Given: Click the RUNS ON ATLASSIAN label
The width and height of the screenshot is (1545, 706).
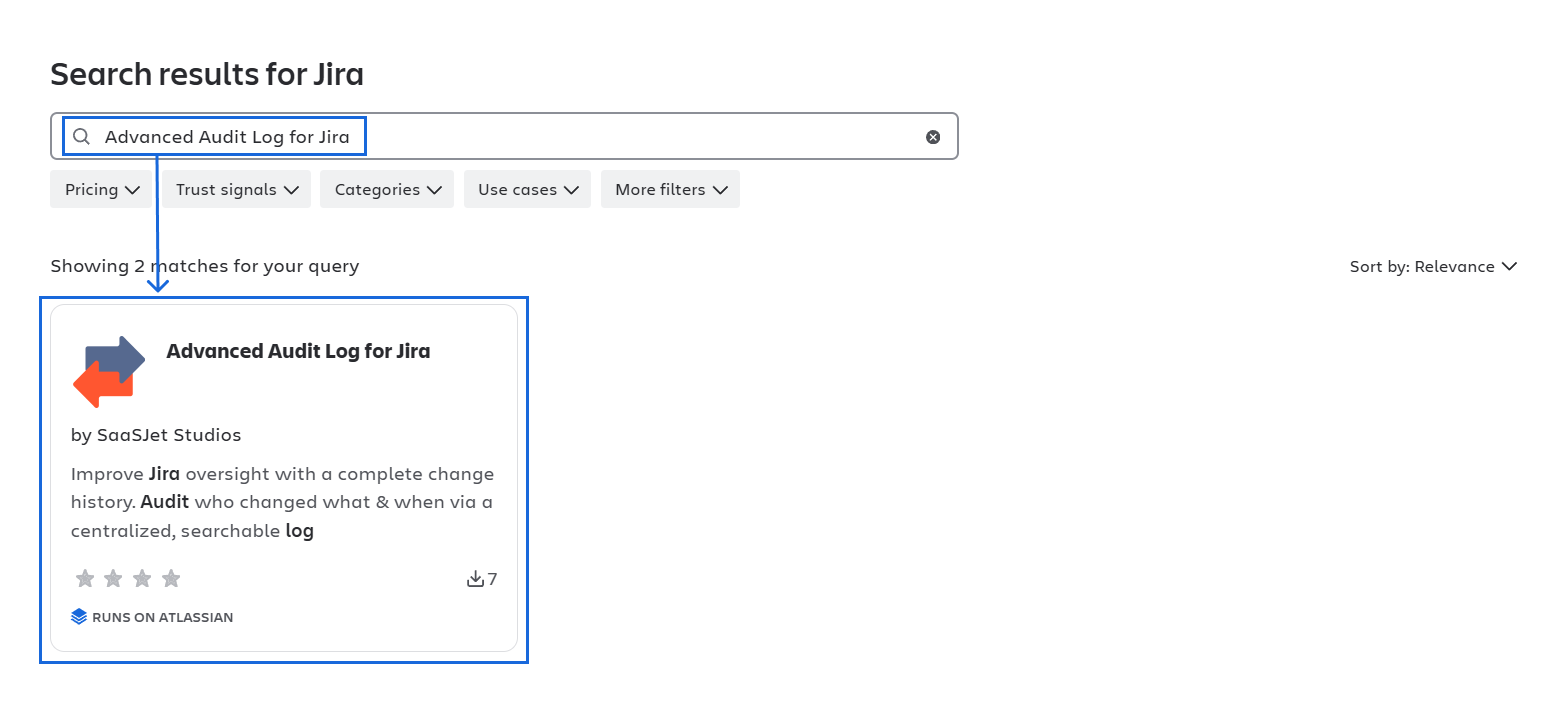Looking at the screenshot, I should [162, 617].
